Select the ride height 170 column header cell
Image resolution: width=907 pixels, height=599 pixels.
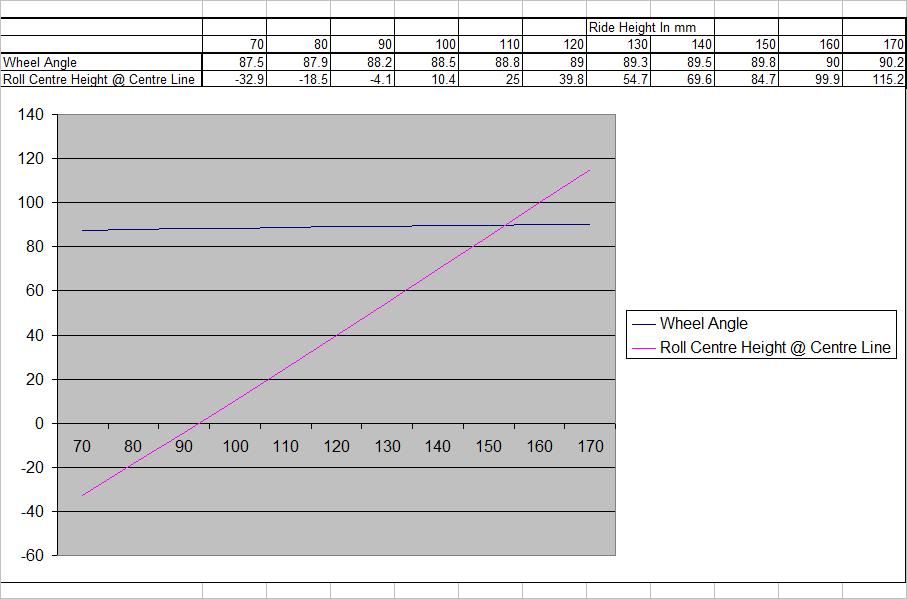874,44
